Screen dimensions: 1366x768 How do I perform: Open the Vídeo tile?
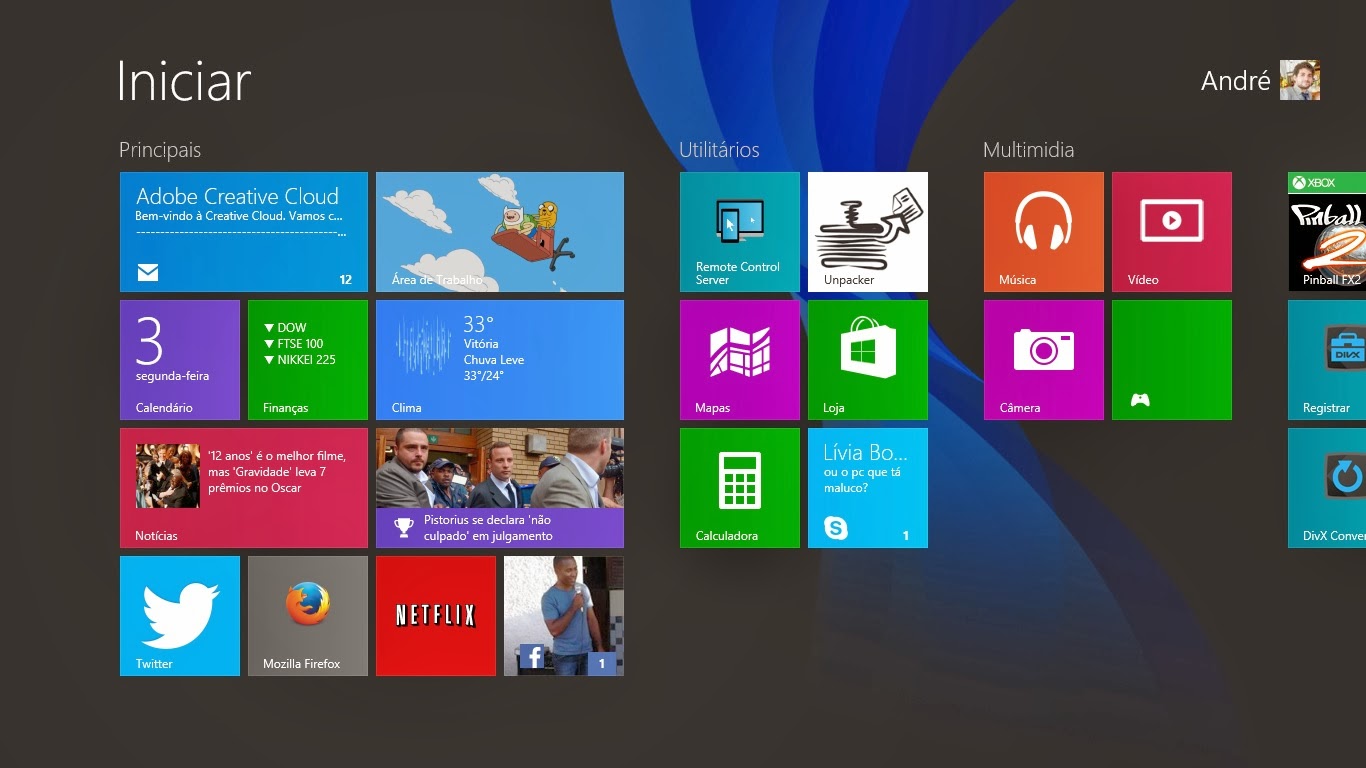pos(1172,232)
